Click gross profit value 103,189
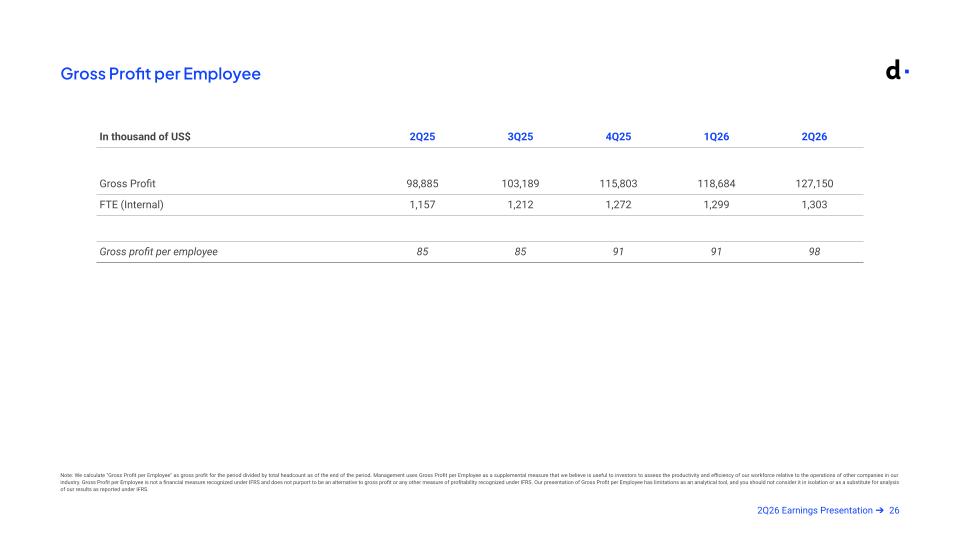This screenshot has height=540, width=960. pyautogui.click(x=520, y=184)
